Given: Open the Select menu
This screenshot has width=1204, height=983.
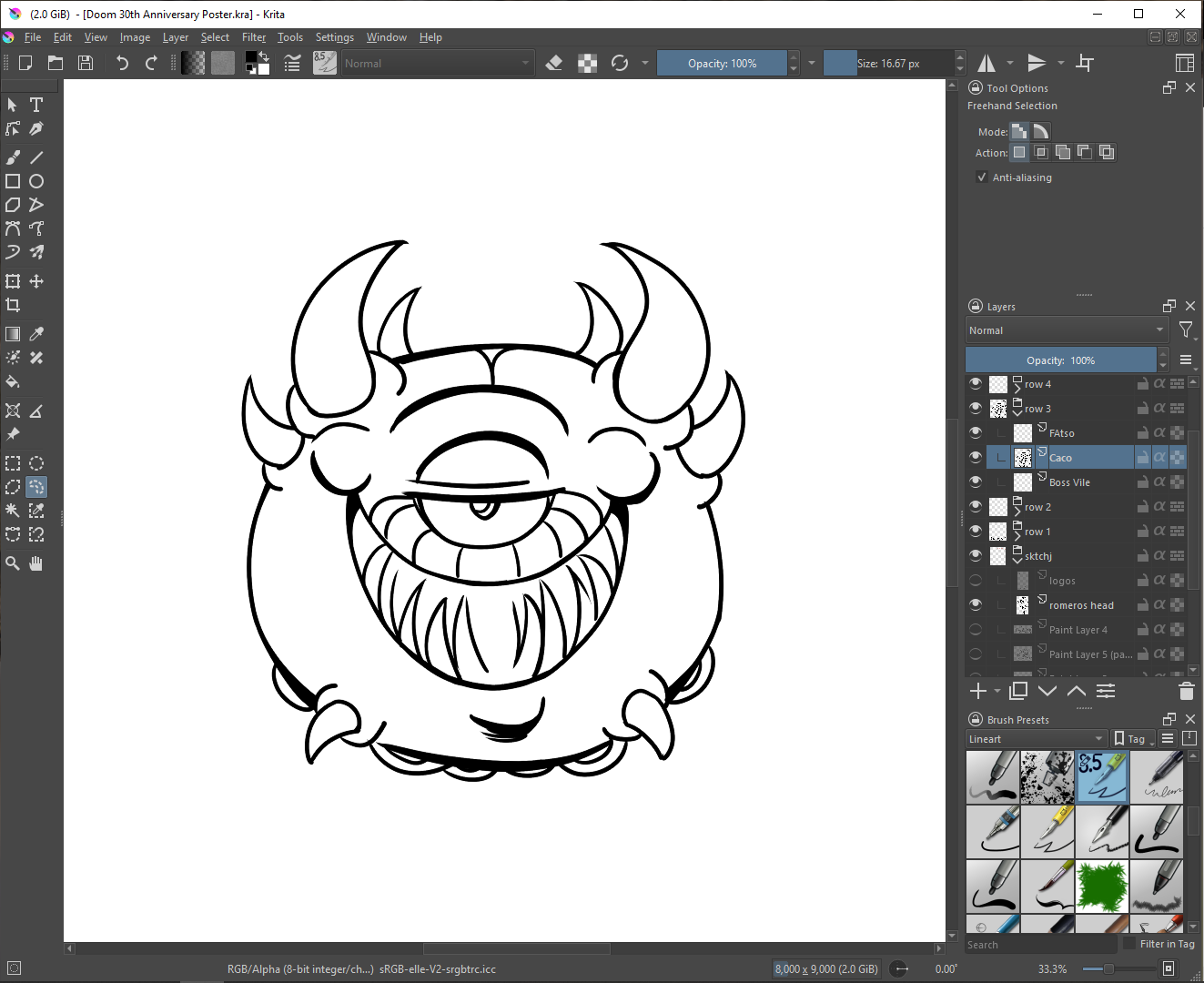Looking at the screenshot, I should (x=215, y=37).
